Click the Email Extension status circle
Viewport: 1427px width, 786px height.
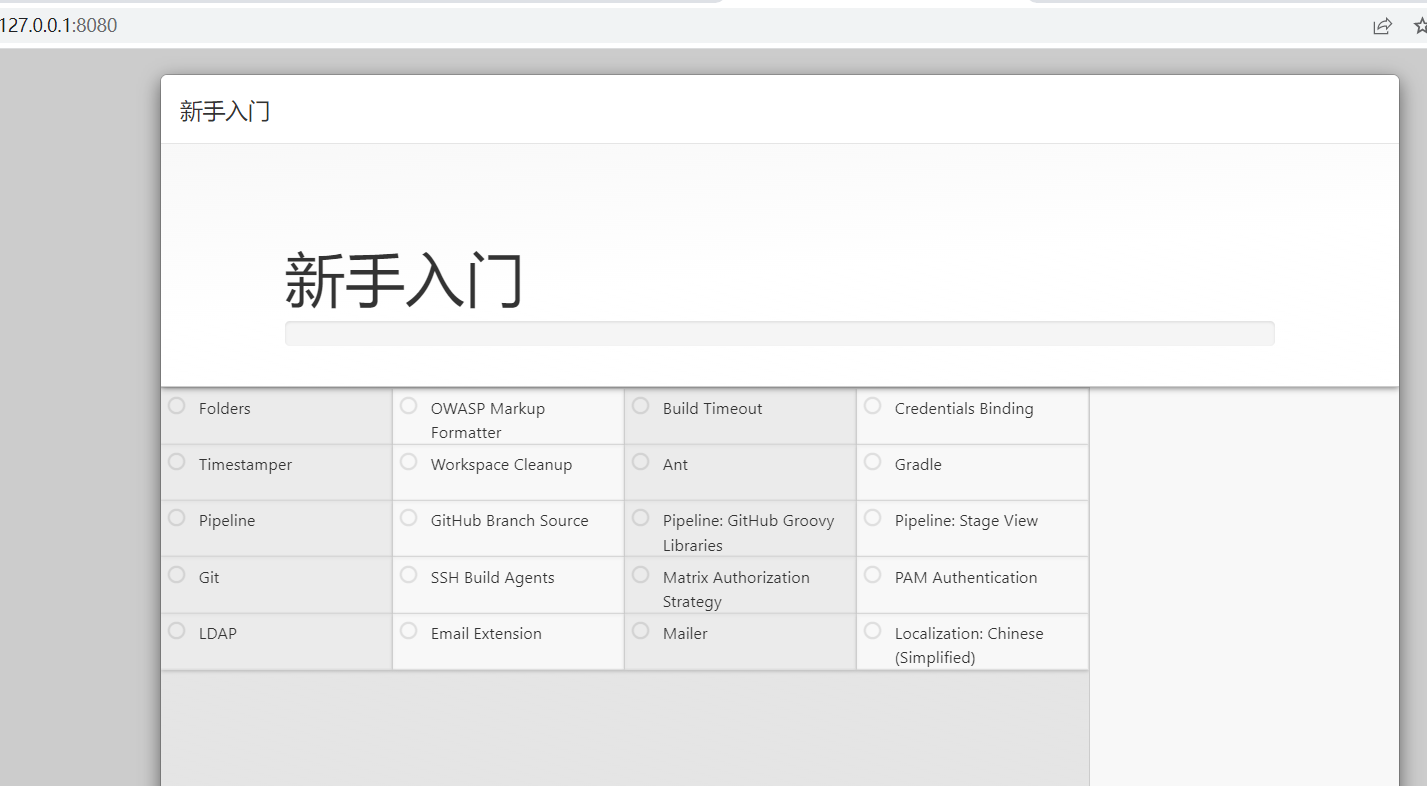[x=409, y=631]
